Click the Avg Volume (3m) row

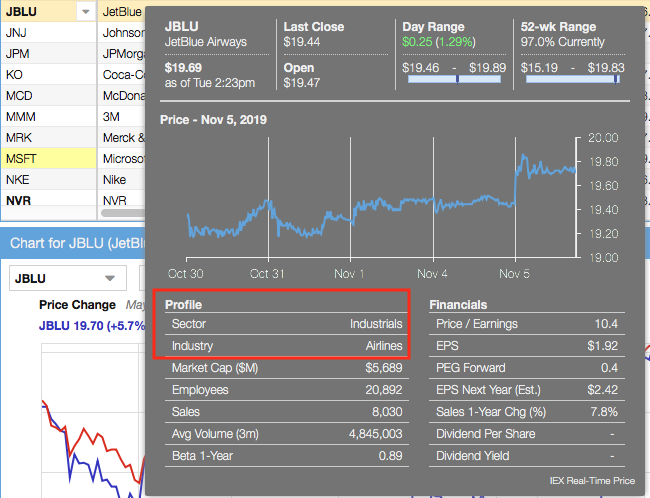[287, 434]
